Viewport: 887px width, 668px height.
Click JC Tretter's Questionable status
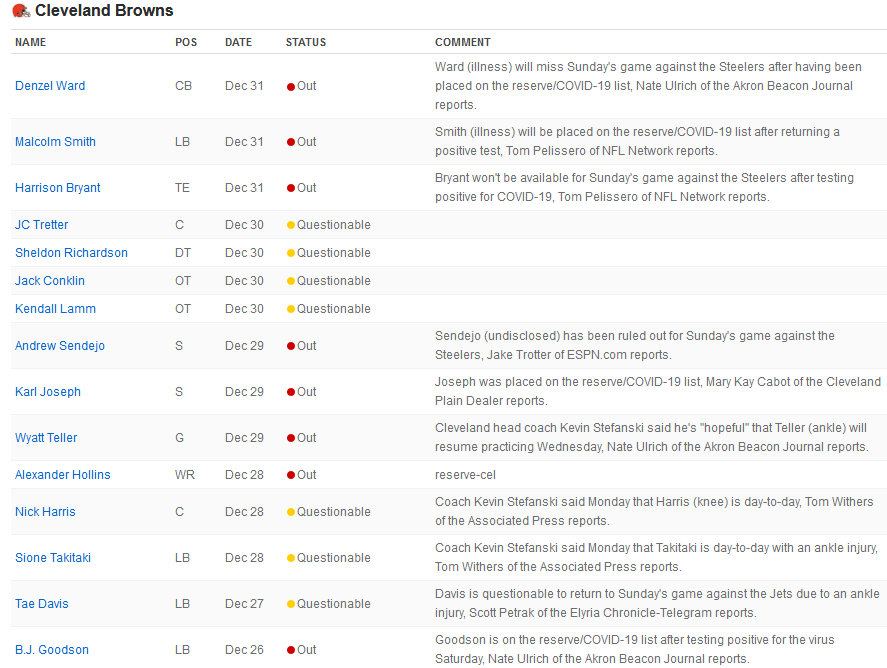329,225
